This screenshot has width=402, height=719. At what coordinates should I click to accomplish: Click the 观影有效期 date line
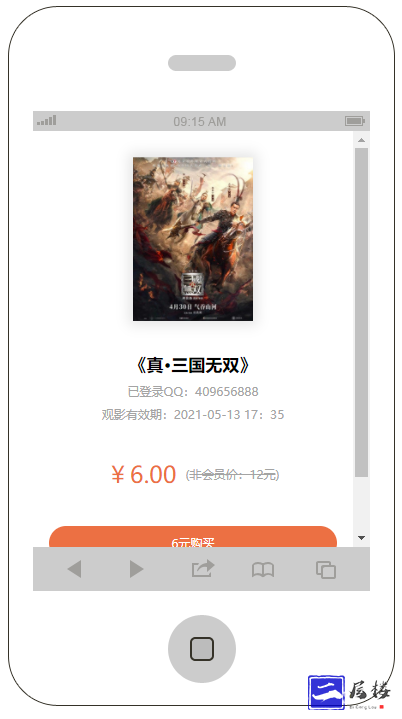(193, 415)
